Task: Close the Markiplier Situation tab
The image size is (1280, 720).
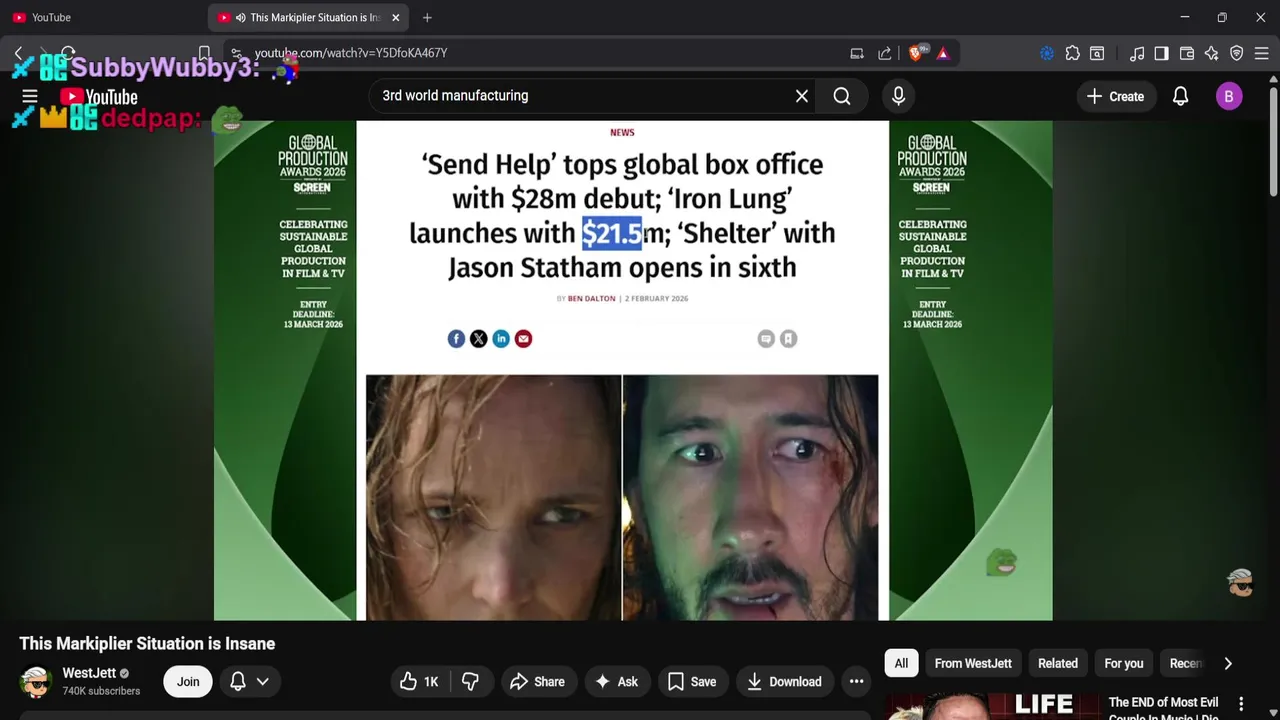Action: [395, 17]
